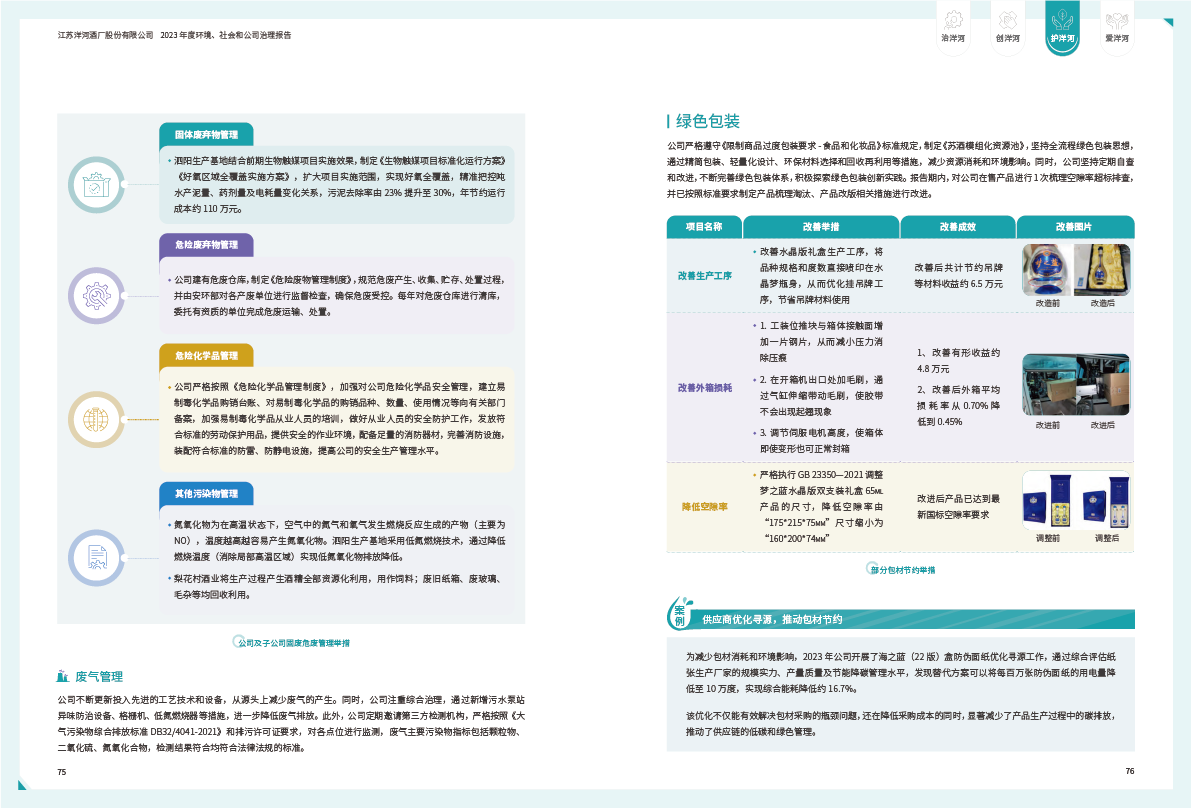Screen dimensions: 1192x809
Task: Click the other pollutants document icon
Action: click(x=96, y=555)
